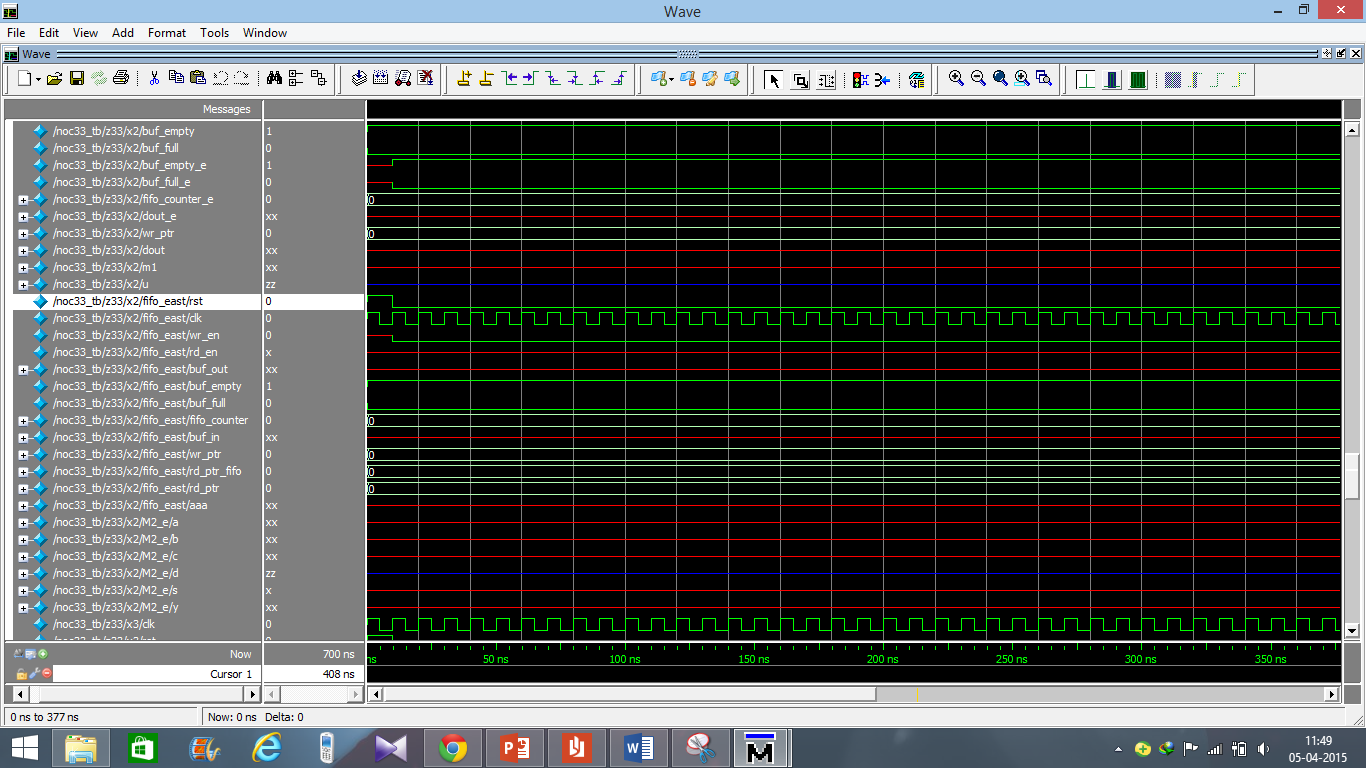
Task: Click Zoom In on Active Cursor icon
Action: pyautogui.click(x=1022, y=78)
